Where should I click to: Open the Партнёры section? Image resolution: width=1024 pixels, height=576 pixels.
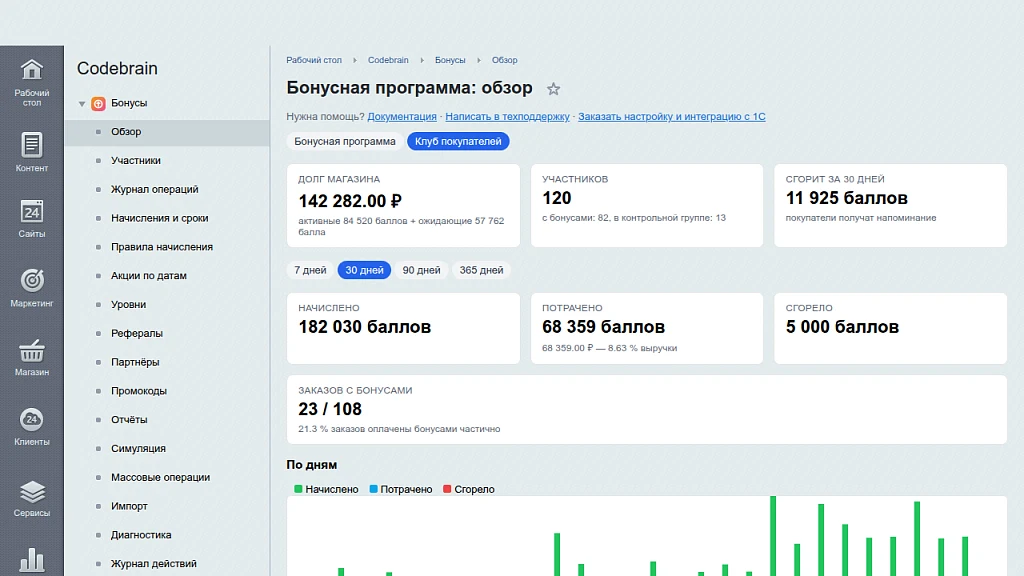pyautogui.click(x=135, y=362)
